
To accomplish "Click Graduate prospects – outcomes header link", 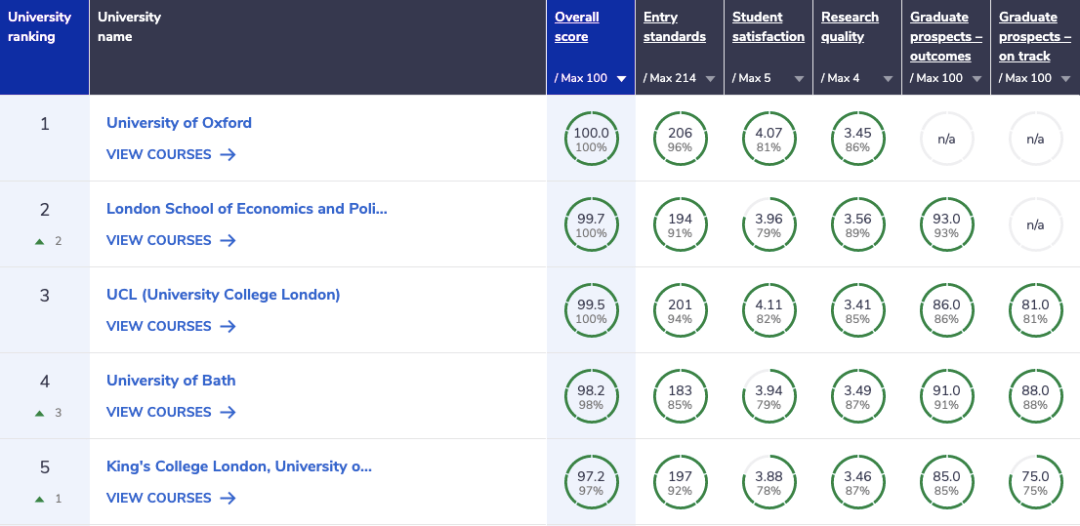I will (x=946, y=36).
